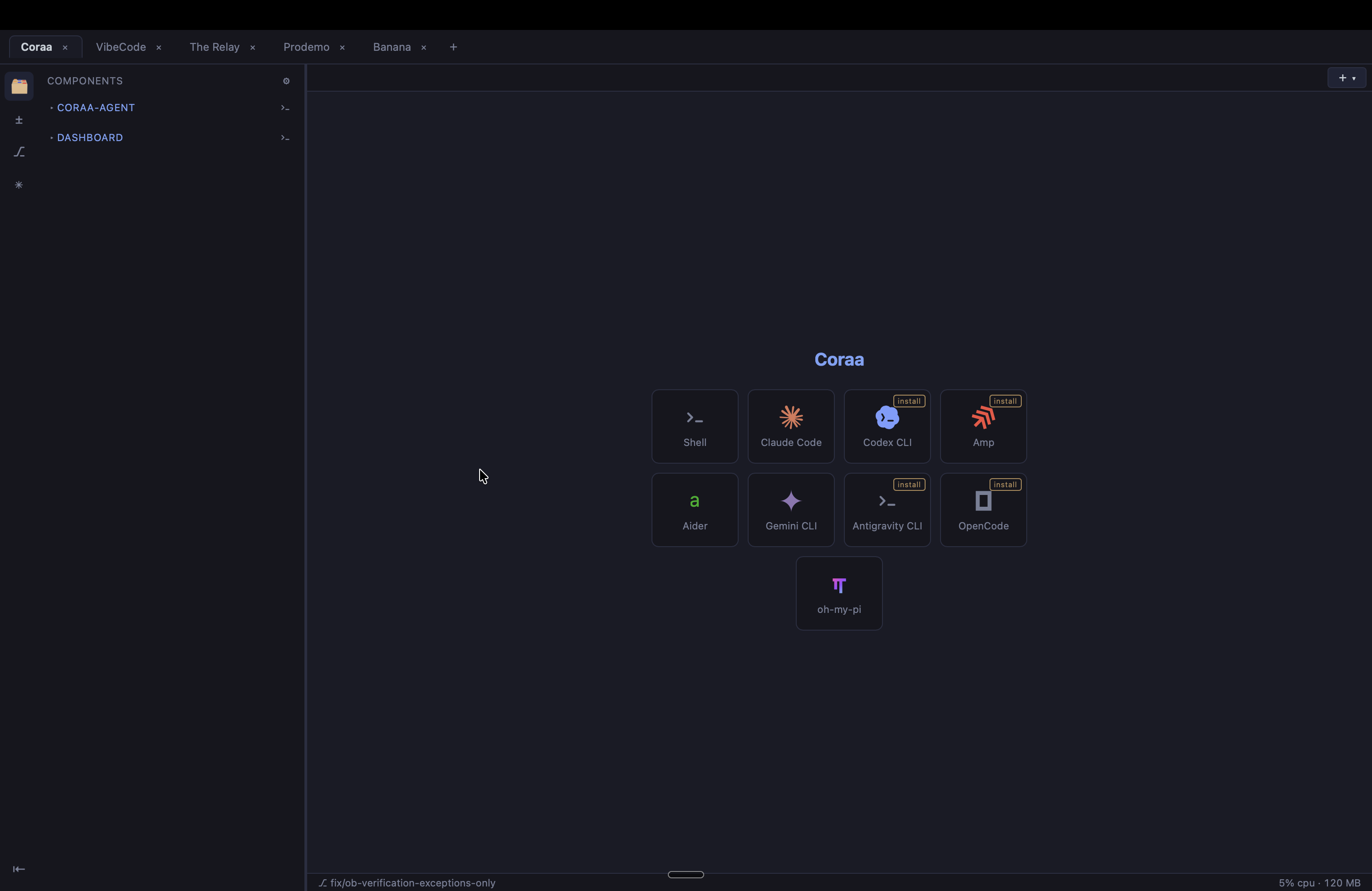Screen dimensions: 1372x891
Task: Open the asterisk agents sidebar icon
Action: [19, 185]
